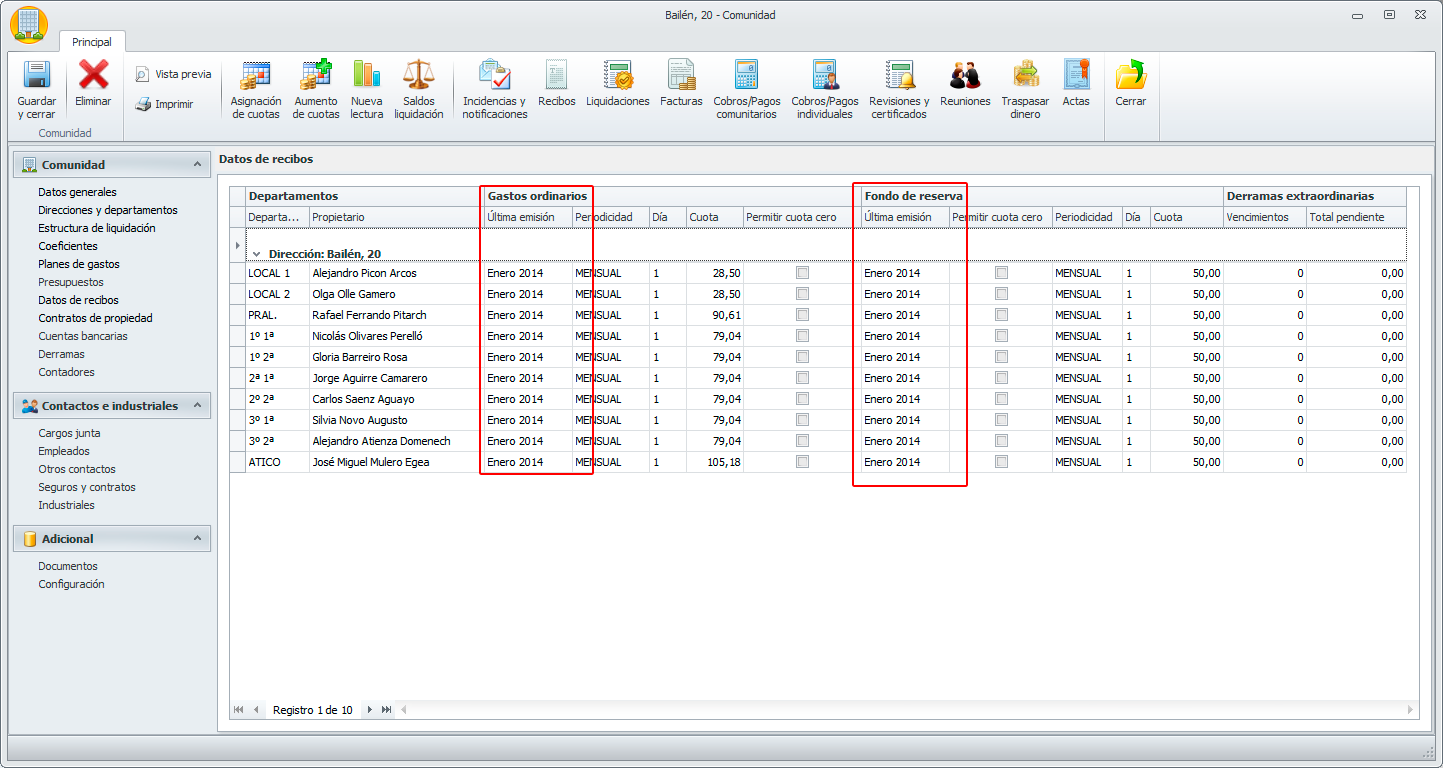Open Documentos in sidebar
Image resolution: width=1443 pixels, height=768 pixels.
click(68, 566)
